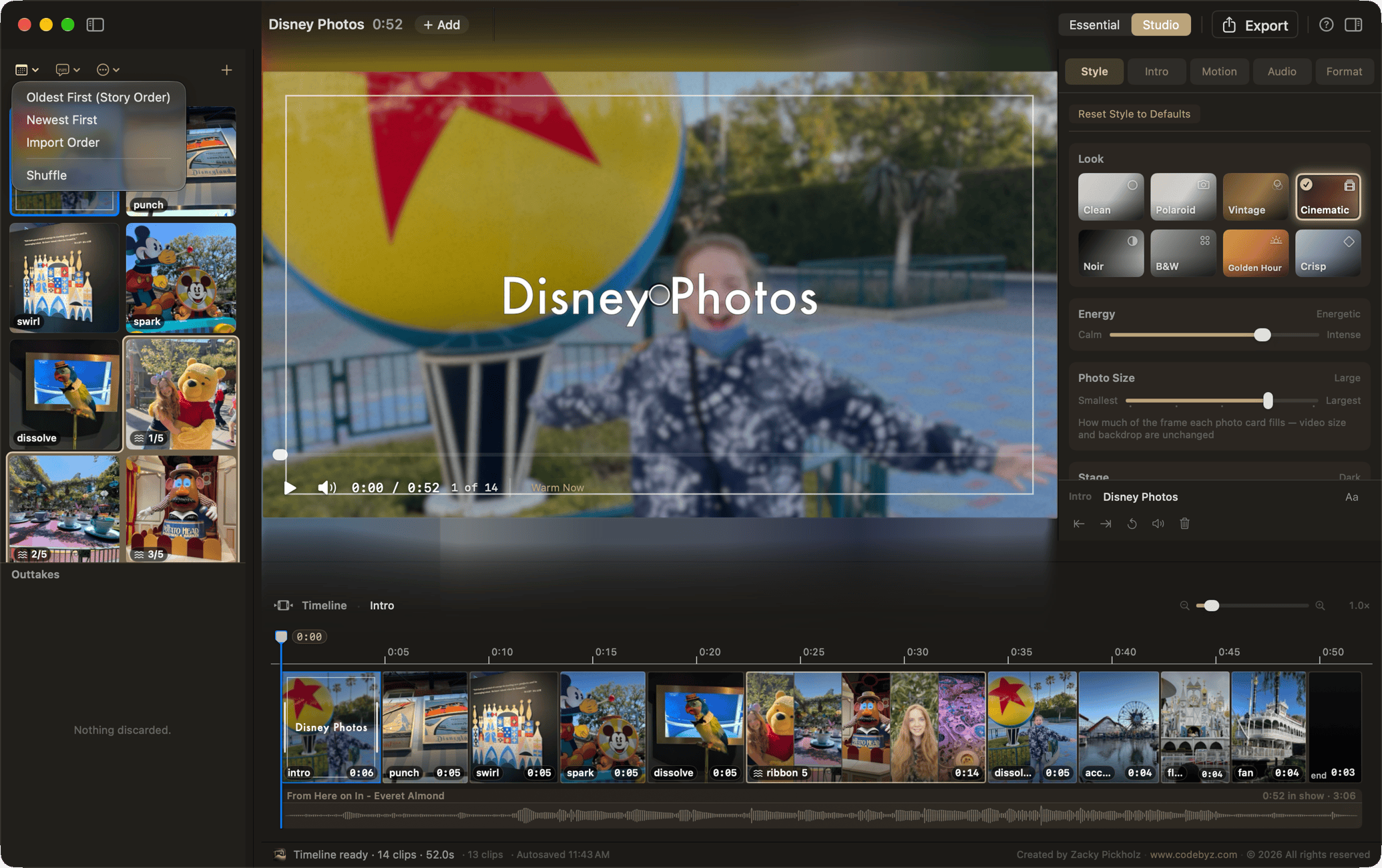
Task: Click the status bar timeline ready icon
Action: pos(280,854)
